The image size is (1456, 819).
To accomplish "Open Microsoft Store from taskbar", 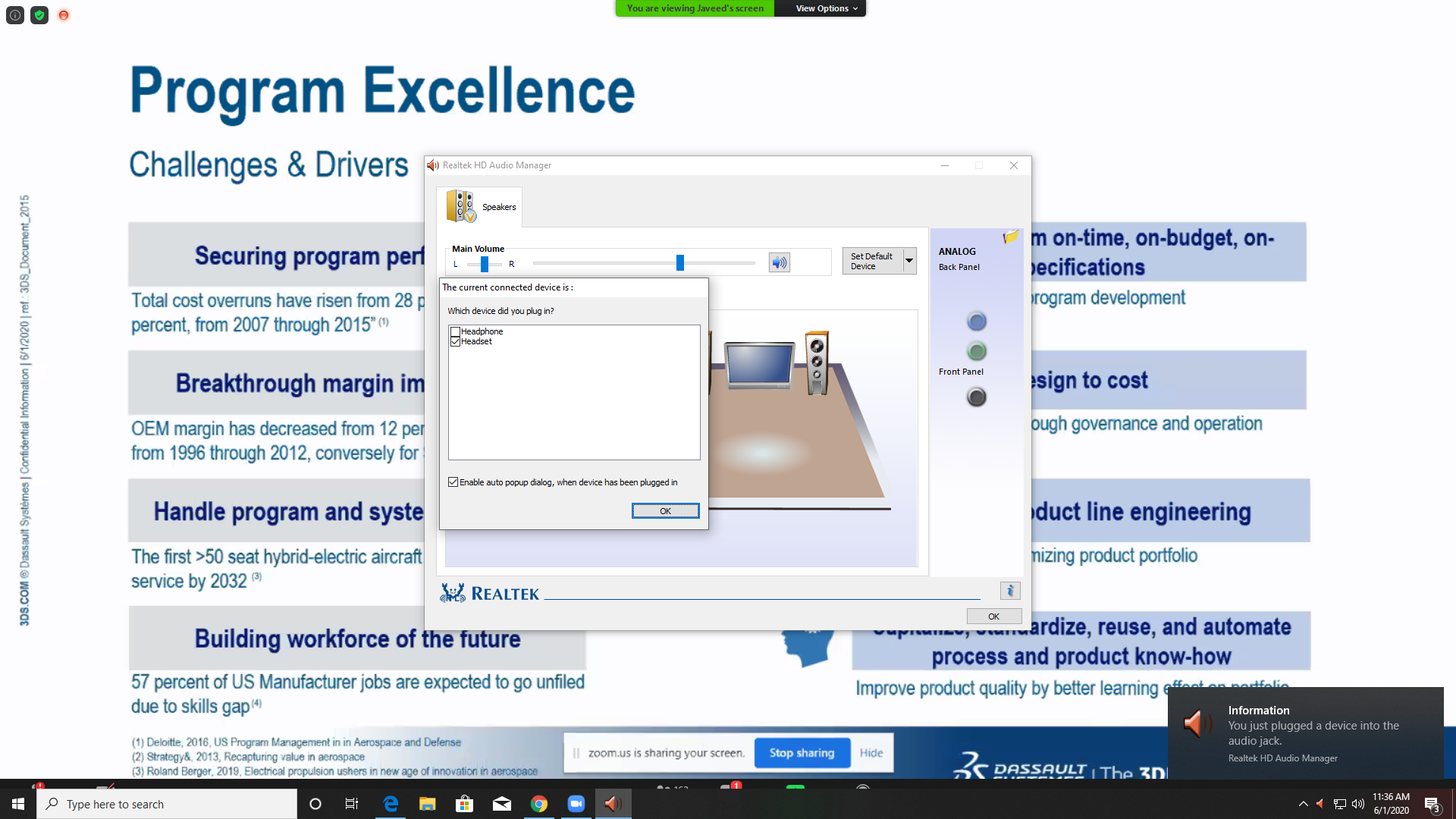I will [x=464, y=804].
